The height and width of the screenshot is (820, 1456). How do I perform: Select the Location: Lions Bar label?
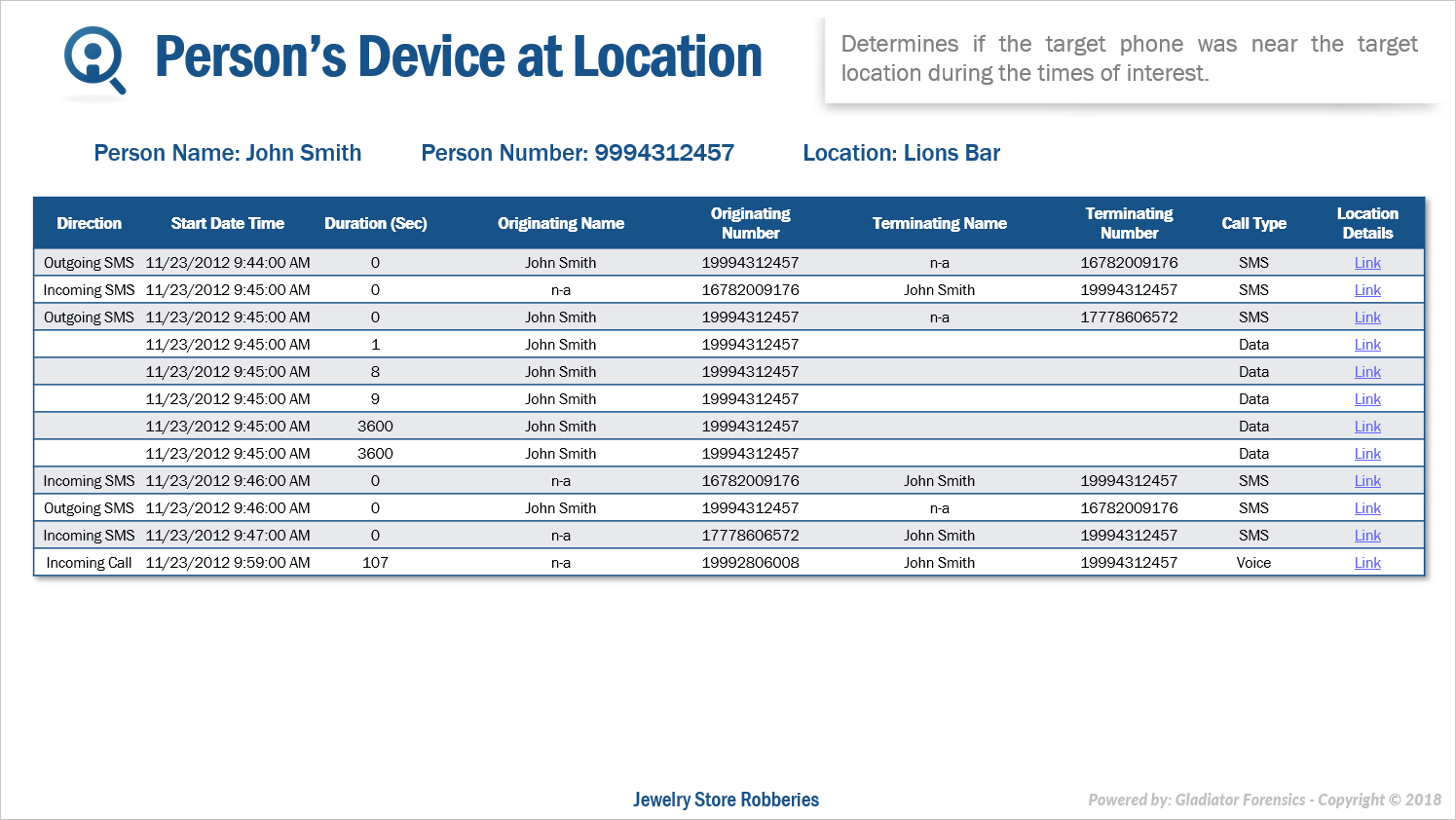pos(901,153)
